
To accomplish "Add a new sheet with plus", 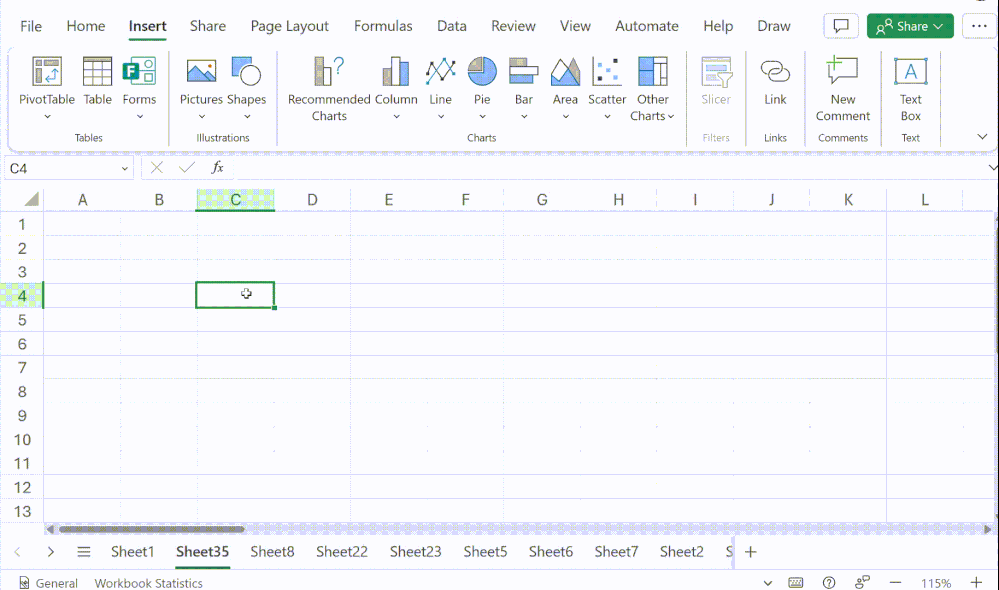I will click(x=751, y=552).
